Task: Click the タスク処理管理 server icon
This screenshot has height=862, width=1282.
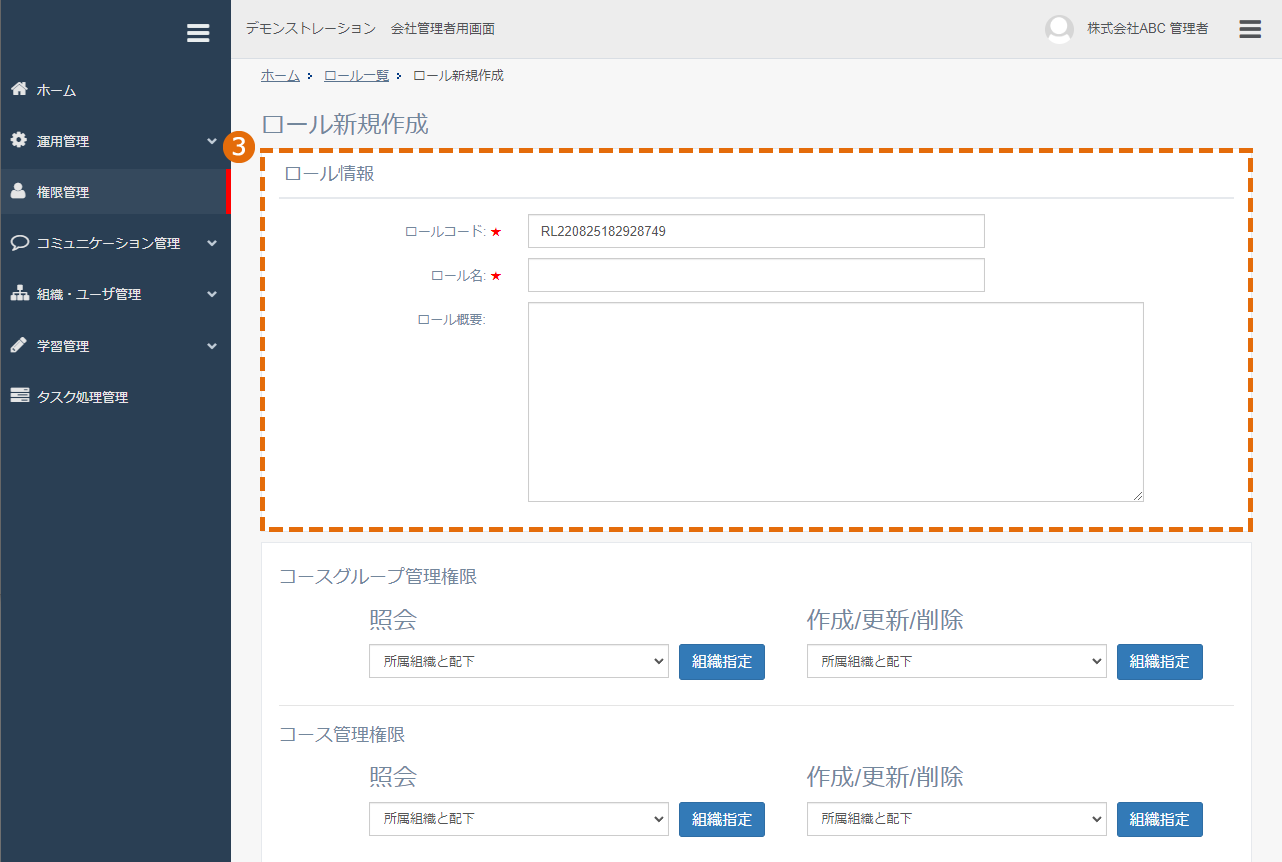Action: click(19, 396)
